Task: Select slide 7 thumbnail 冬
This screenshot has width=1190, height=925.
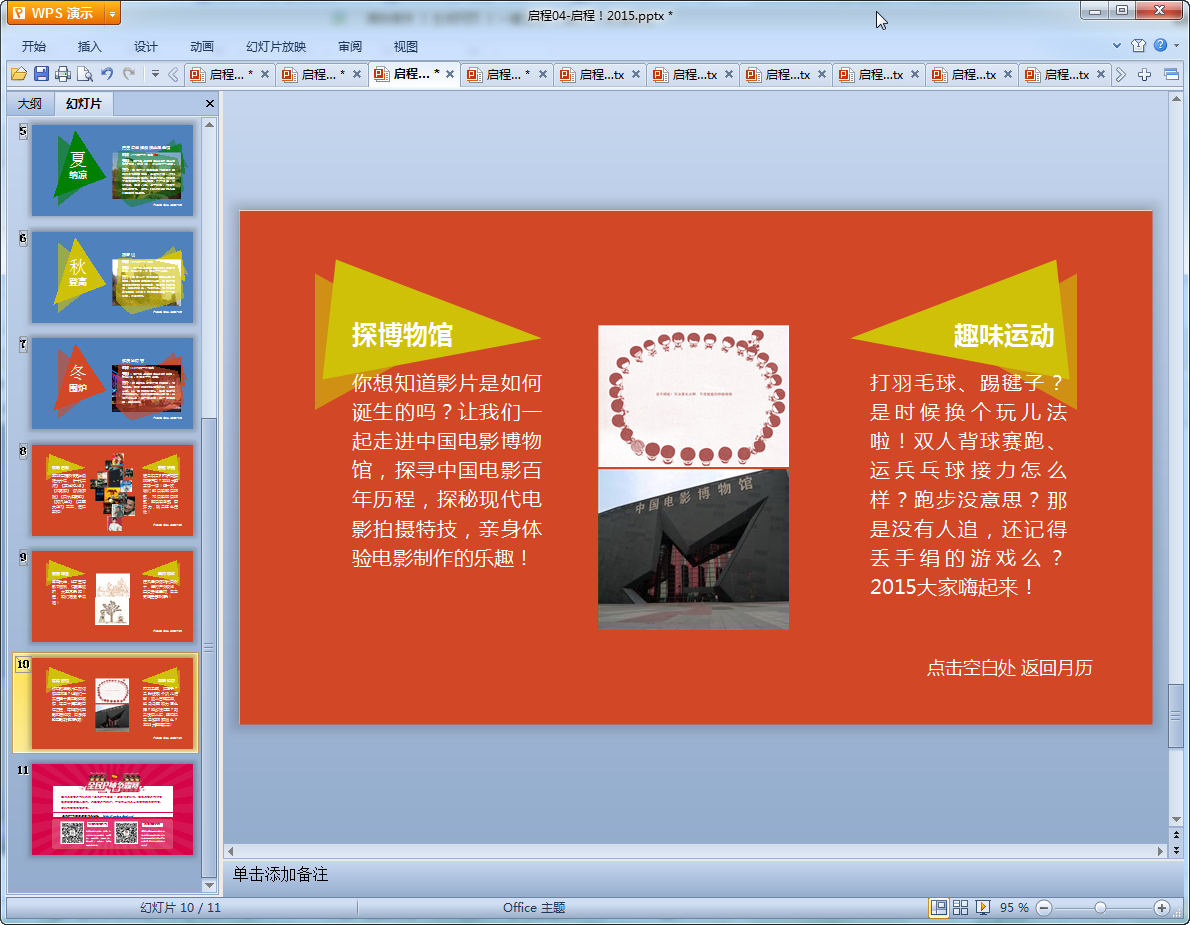Action: pos(112,383)
